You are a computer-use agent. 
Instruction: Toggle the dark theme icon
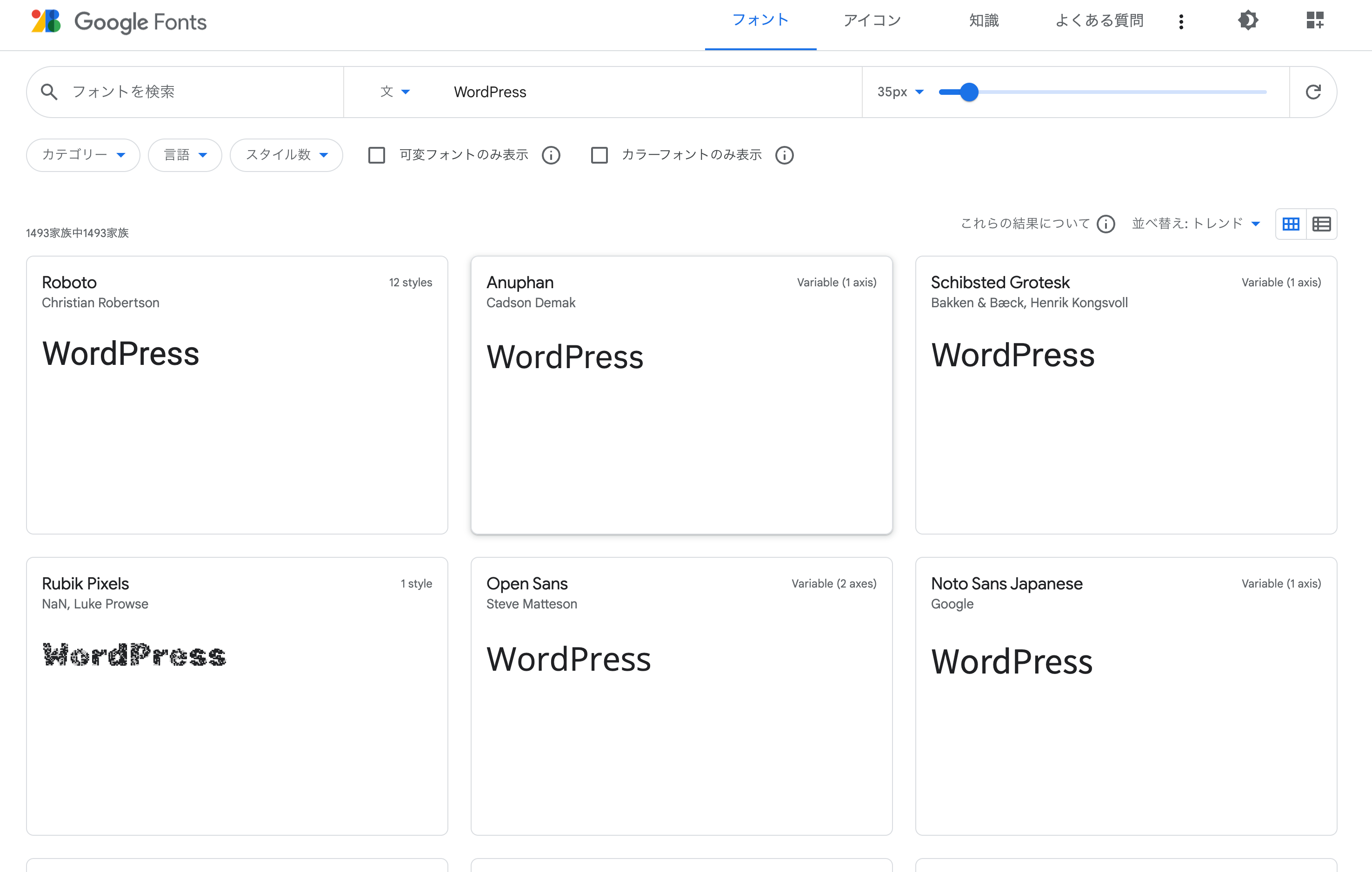pyautogui.click(x=1248, y=20)
